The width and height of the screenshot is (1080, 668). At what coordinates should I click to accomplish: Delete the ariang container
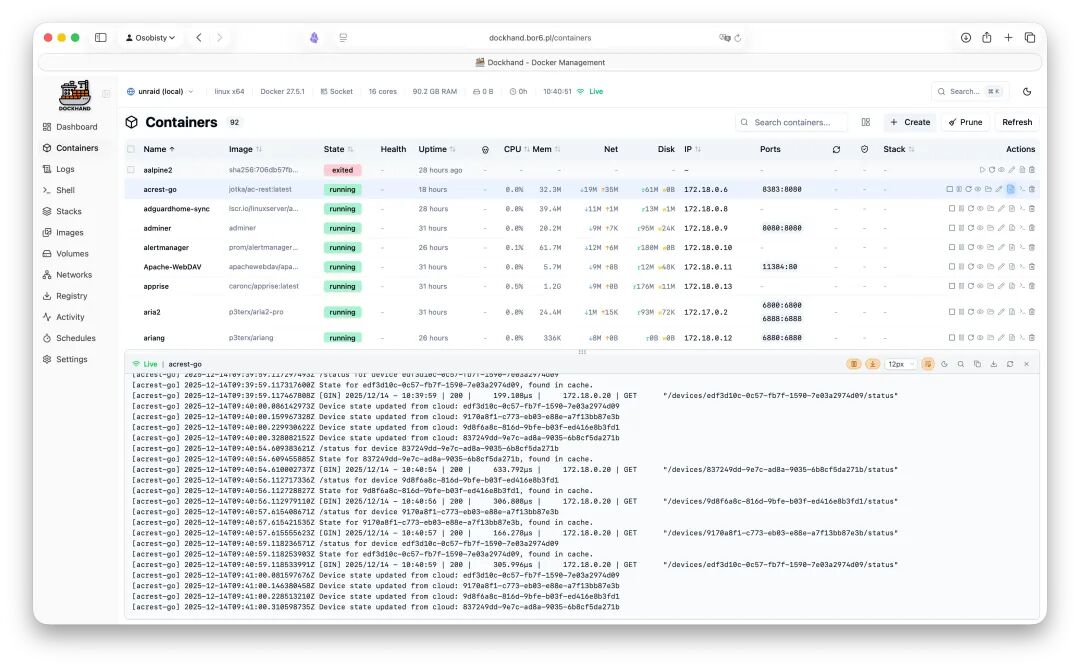coord(1032,338)
